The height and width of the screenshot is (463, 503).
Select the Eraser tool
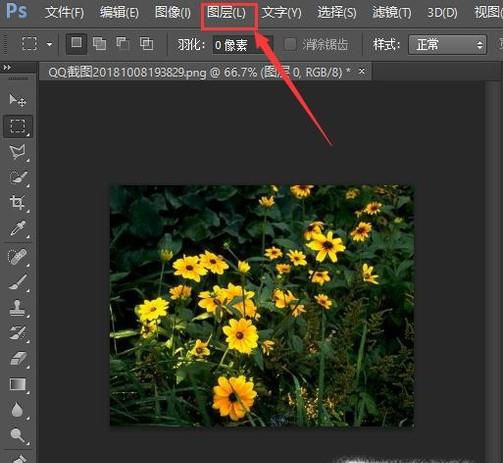click(x=18, y=359)
